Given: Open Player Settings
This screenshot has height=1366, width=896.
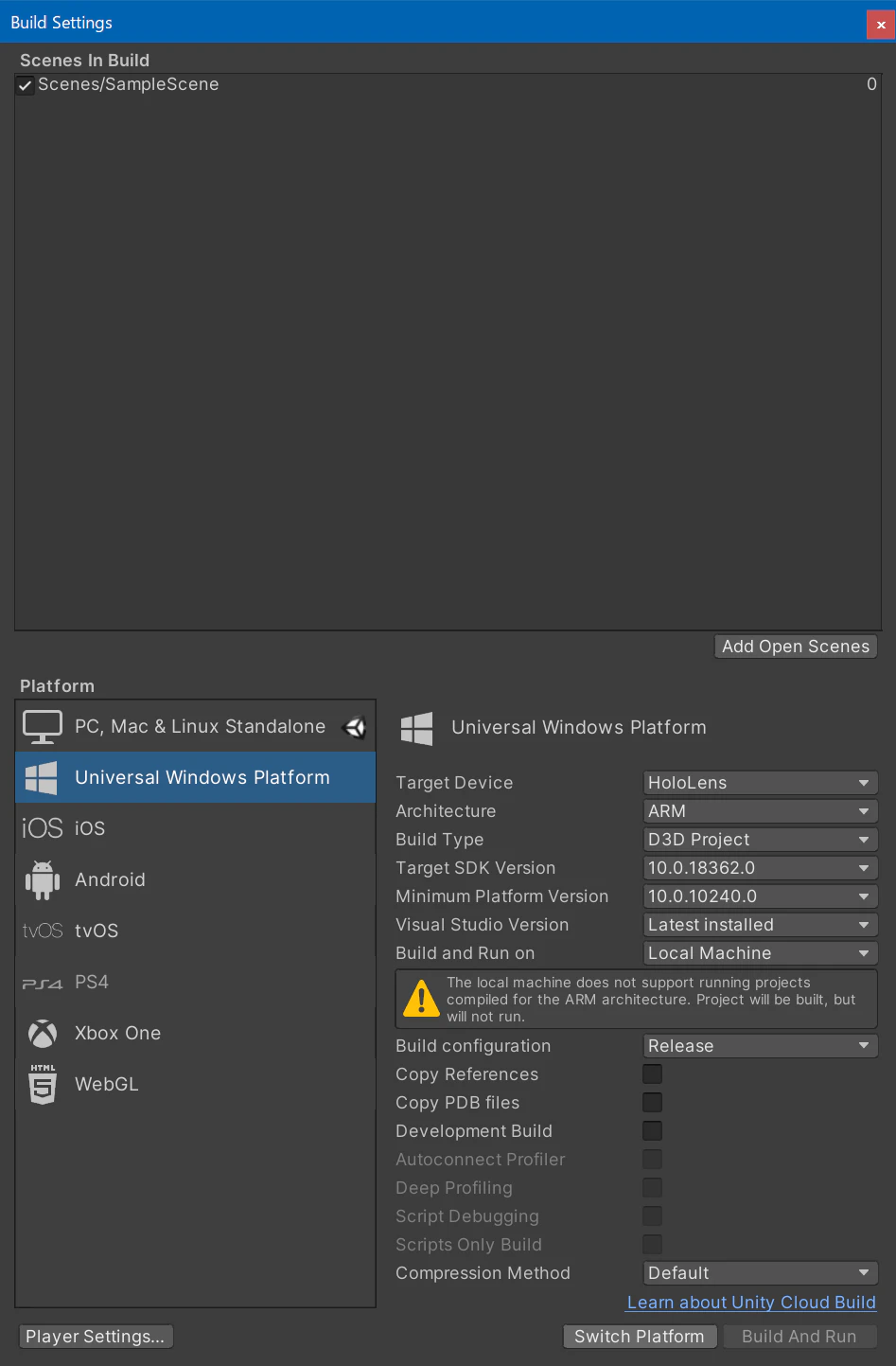Looking at the screenshot, I should (96, 1337).
